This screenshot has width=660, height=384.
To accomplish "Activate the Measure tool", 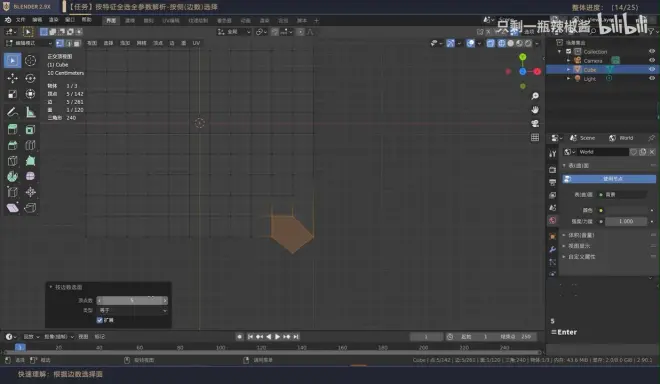I will 30,112.
